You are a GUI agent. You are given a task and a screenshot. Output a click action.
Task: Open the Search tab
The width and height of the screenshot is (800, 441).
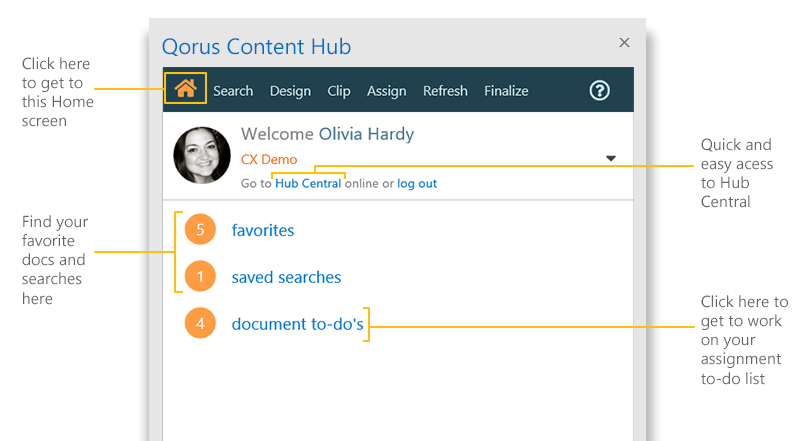tap(233, 91)
